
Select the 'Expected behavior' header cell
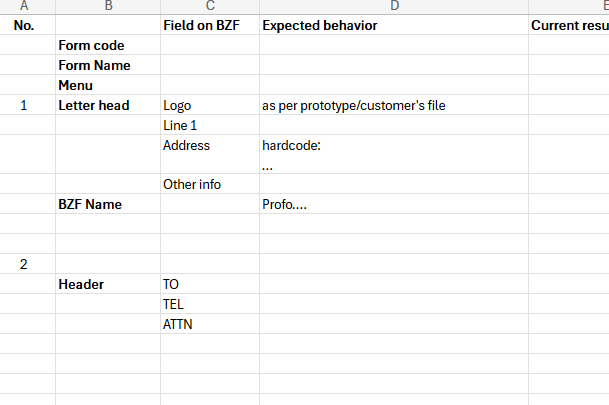click(x=394, y=25)
